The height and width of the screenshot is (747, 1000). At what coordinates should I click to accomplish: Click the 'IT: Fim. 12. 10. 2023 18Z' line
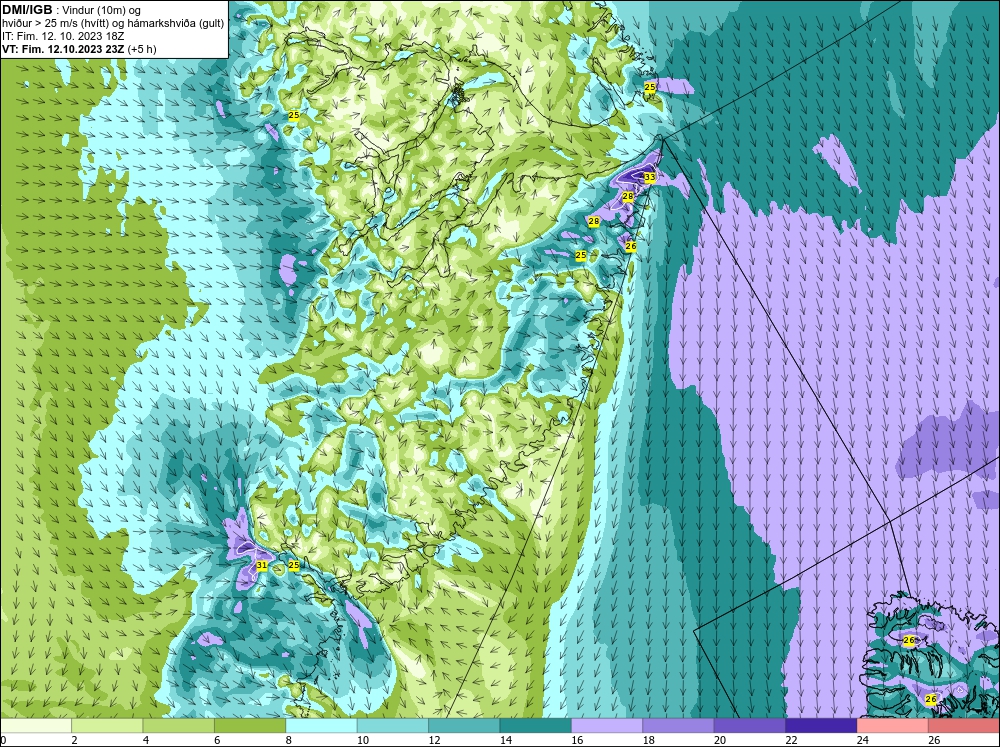point(63,36)
